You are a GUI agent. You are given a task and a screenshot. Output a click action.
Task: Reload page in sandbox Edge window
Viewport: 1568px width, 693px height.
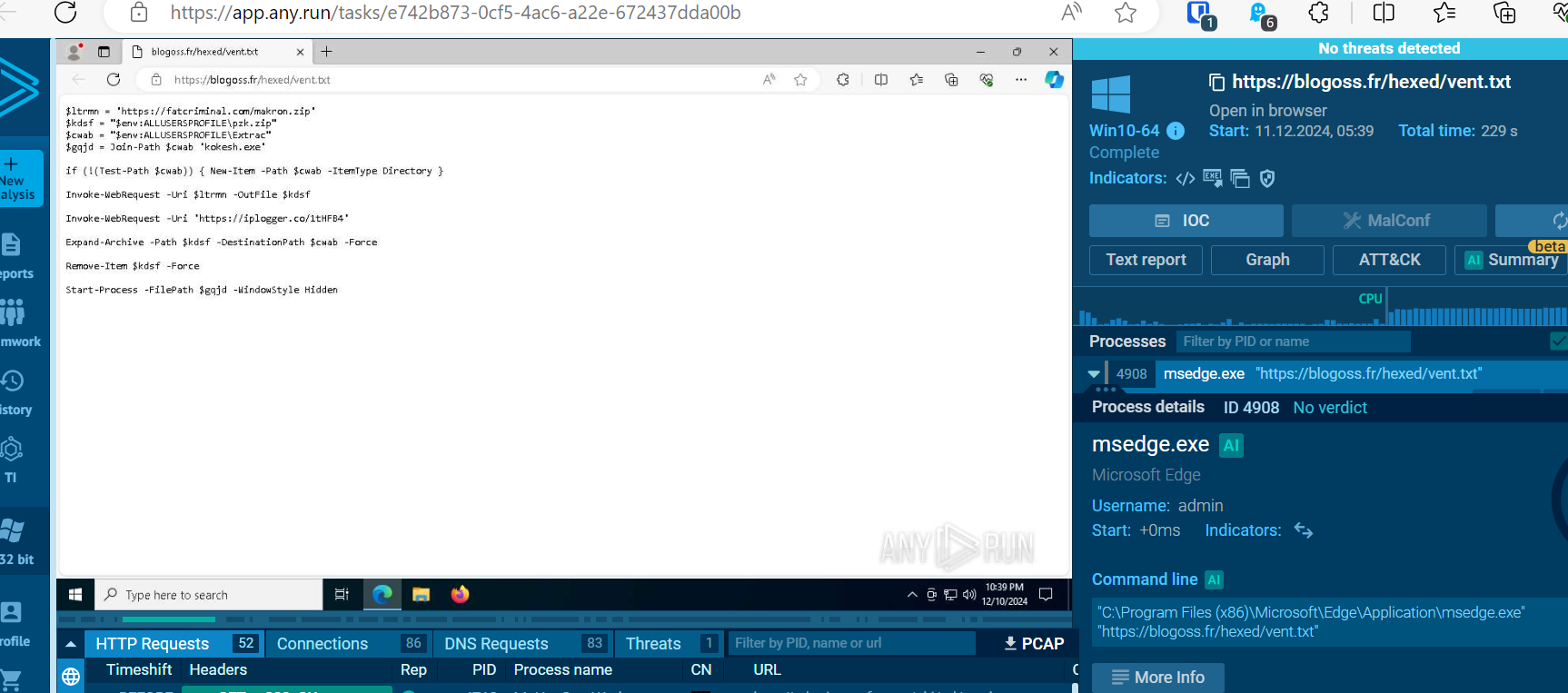[114, 80]
